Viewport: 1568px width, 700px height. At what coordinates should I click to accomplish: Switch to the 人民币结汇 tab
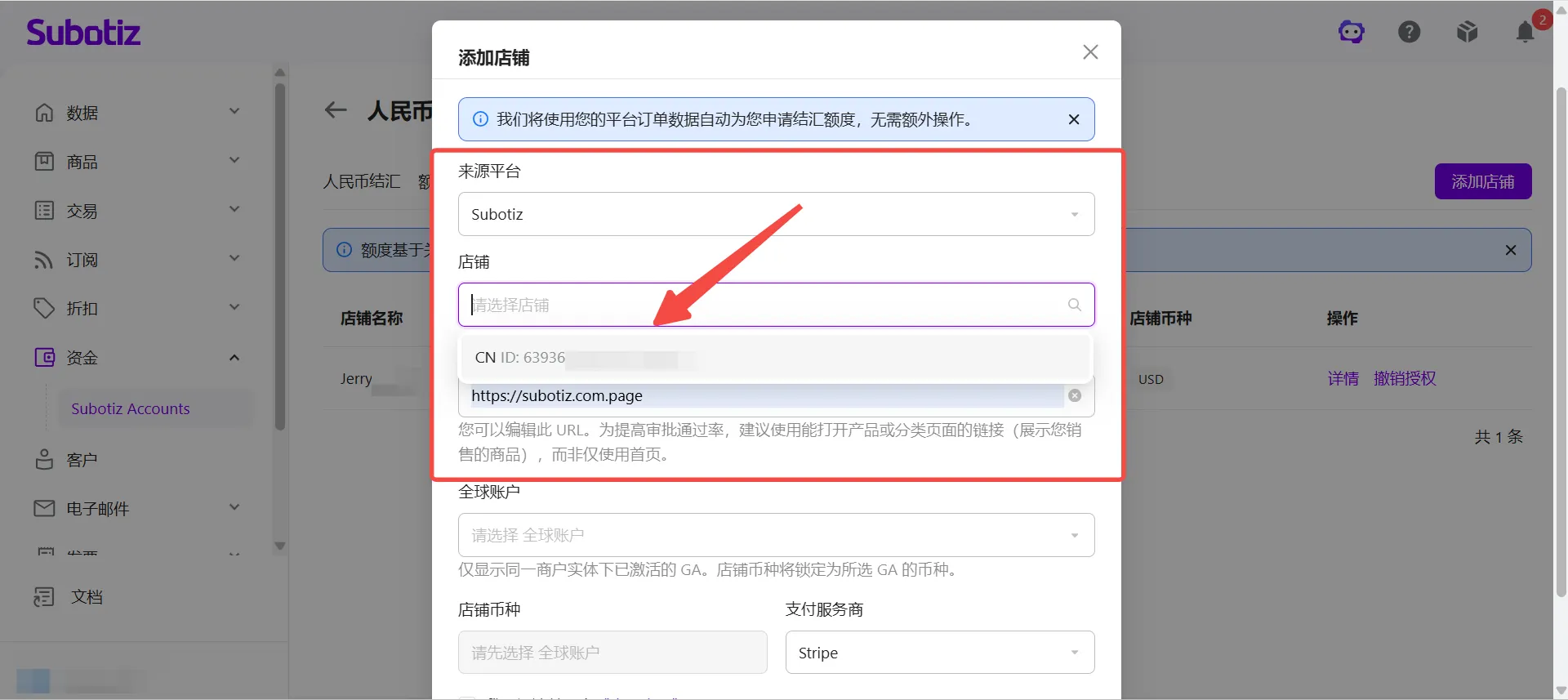(x=362, y=181)
